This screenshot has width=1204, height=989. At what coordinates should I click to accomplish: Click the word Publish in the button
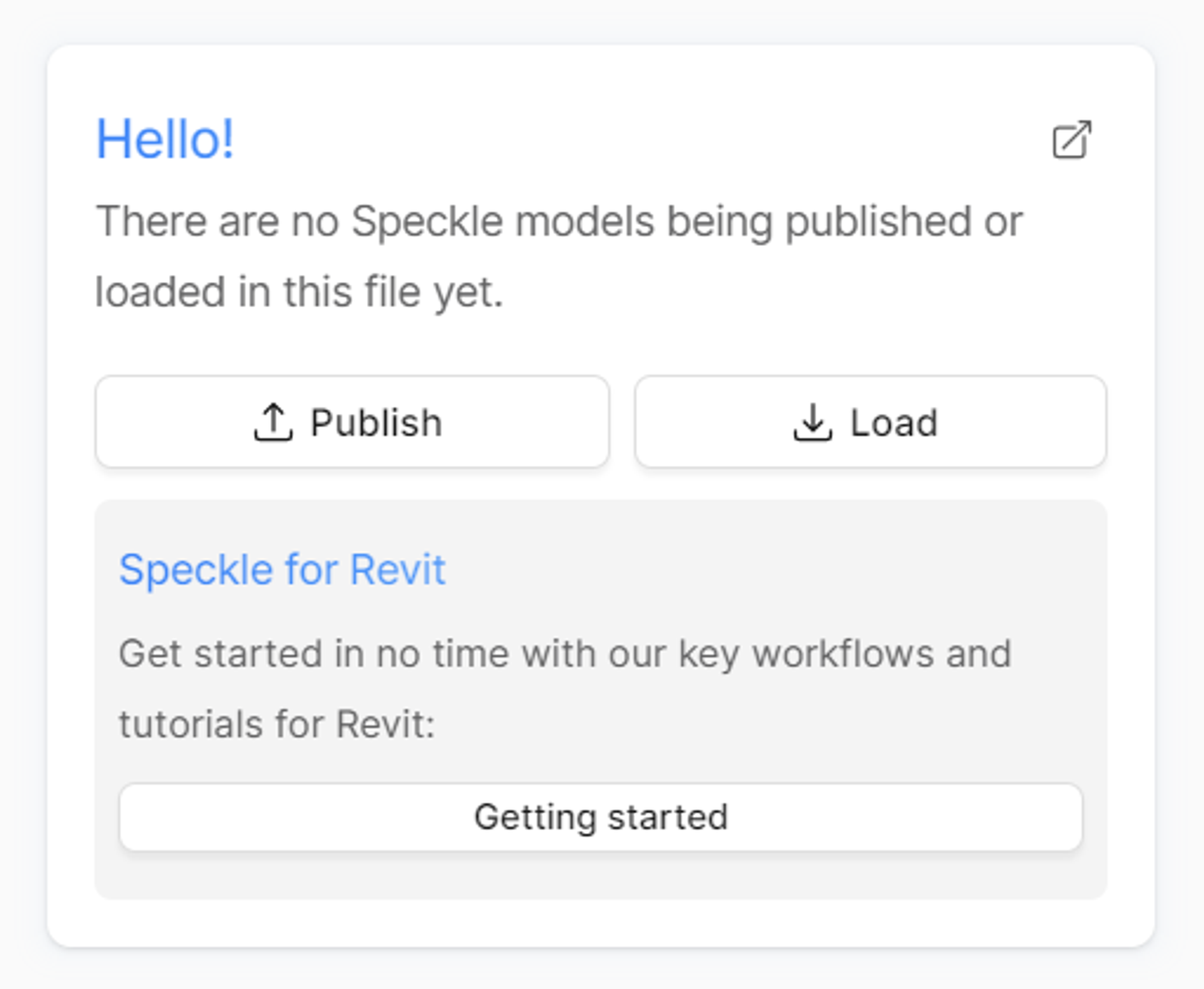pyautogui.click(x=376, y=423)
